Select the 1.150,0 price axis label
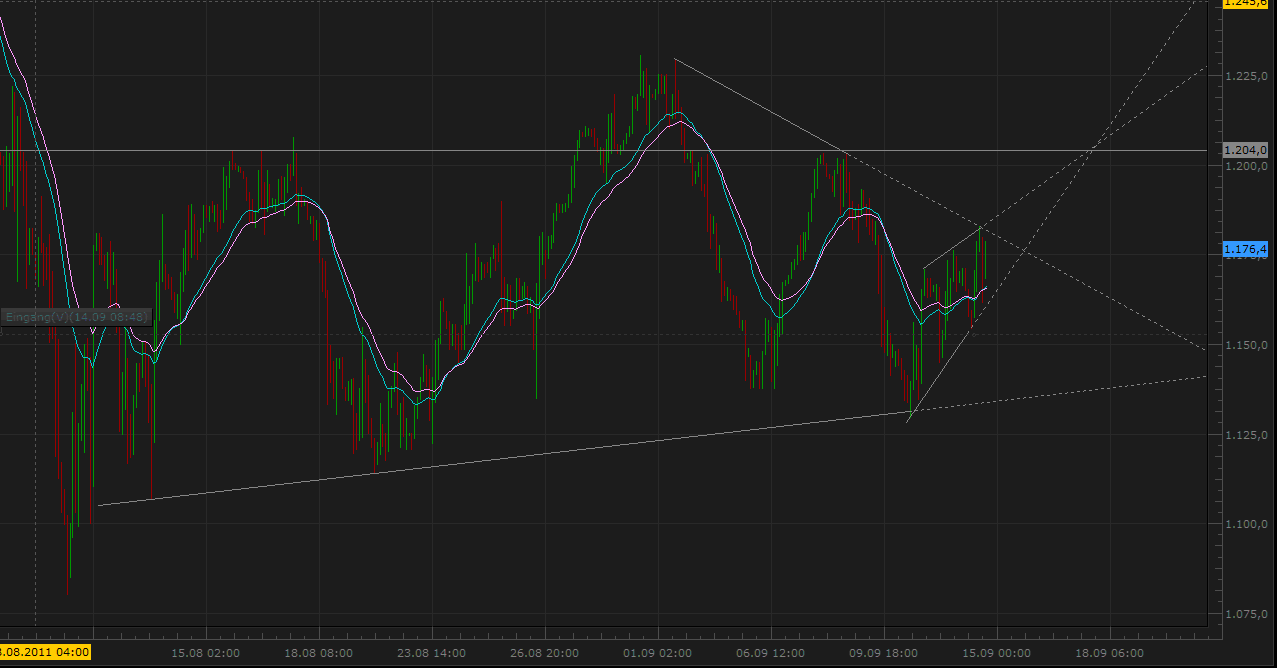The image size is (1277, 668). [1246, 345]
